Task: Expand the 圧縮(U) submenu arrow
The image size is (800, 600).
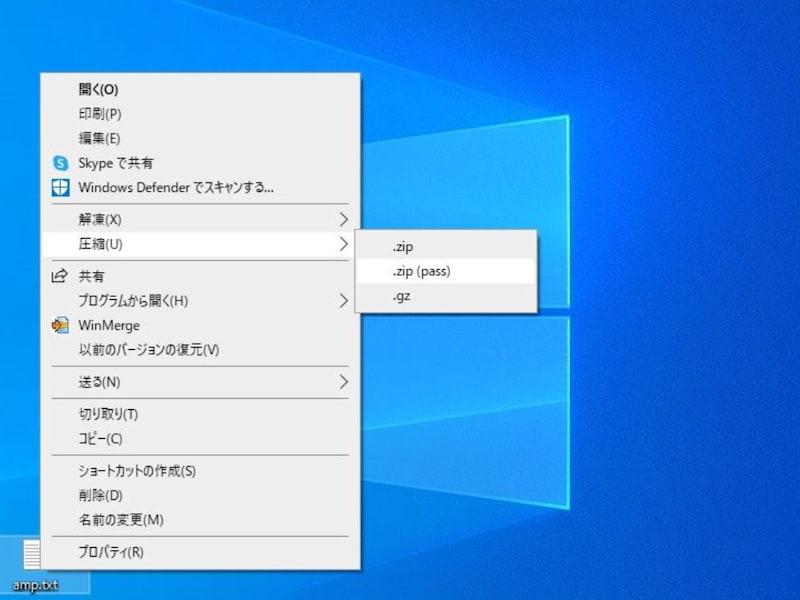Action: coord(344,244)
